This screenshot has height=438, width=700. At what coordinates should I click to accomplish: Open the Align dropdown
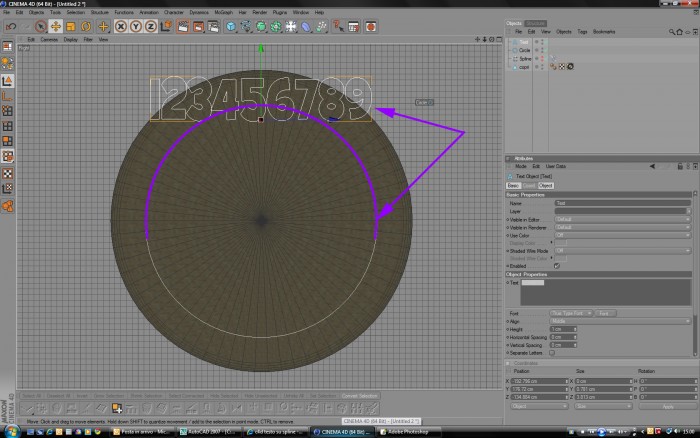620,321
